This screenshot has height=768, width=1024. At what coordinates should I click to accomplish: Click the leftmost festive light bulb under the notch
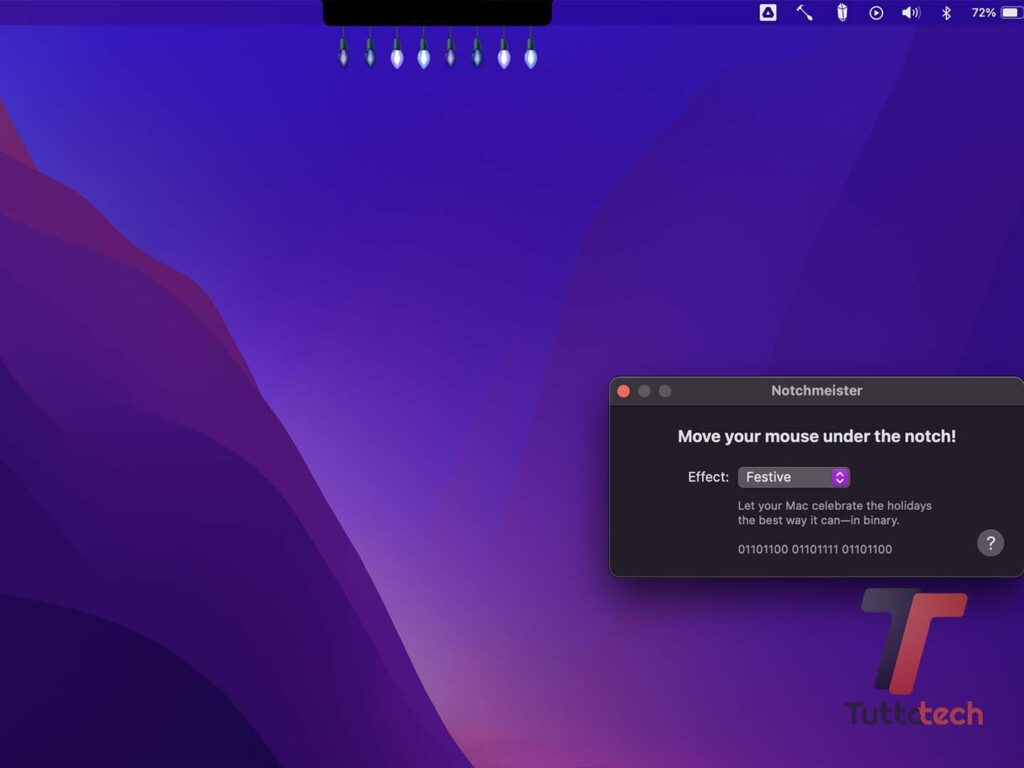pyautogui.click(x=343, y=55)
